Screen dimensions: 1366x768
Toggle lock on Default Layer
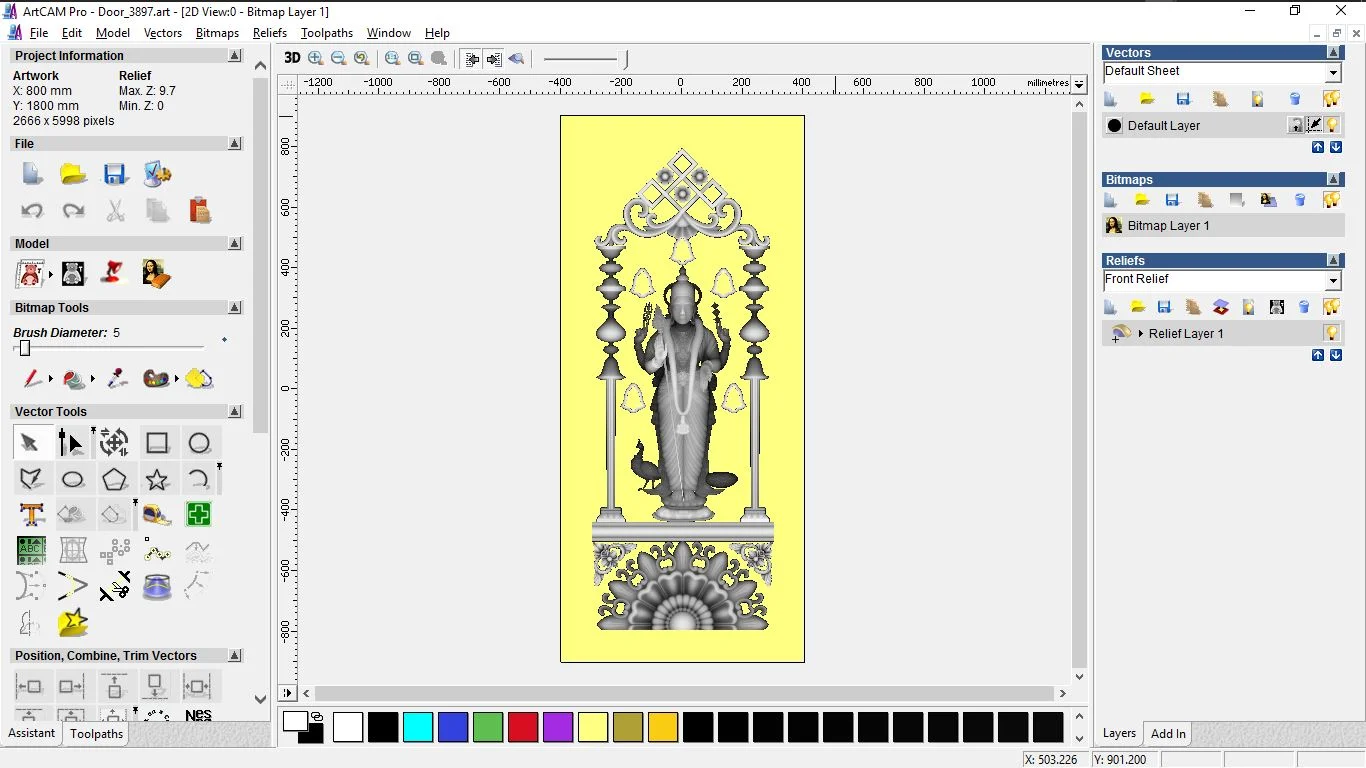tap(1296, 125)
